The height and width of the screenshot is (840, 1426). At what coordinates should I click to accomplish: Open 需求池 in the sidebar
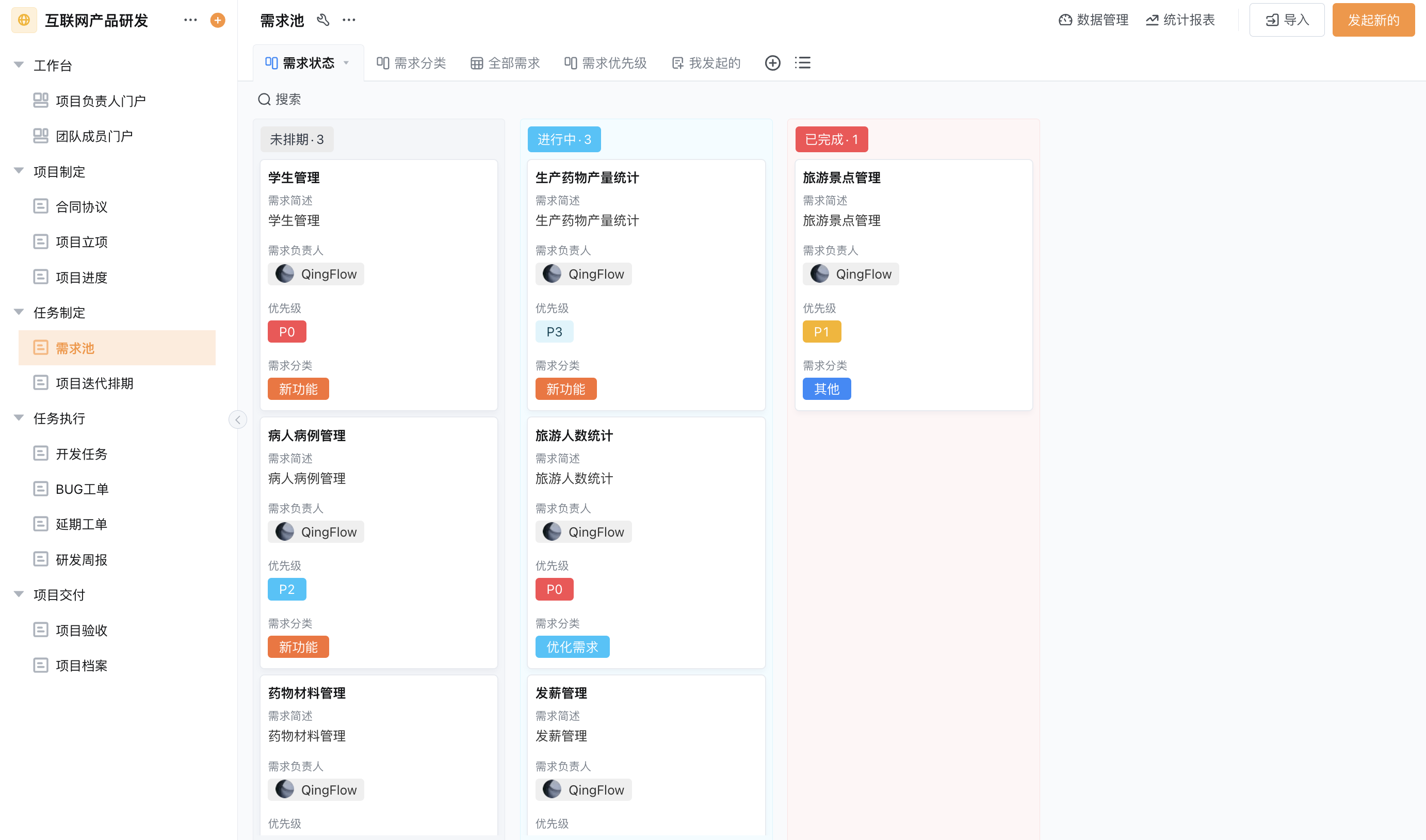click(x=117, y=348)
